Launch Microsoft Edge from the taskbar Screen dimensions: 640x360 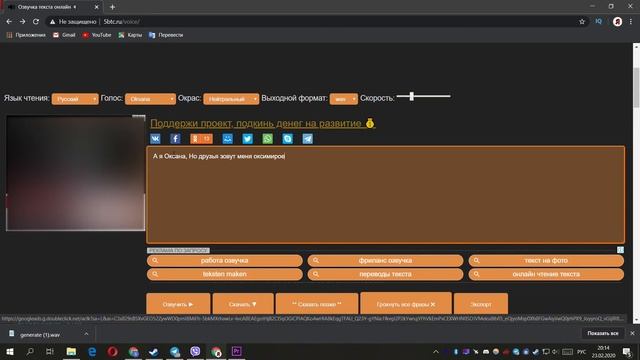[92, 351]
